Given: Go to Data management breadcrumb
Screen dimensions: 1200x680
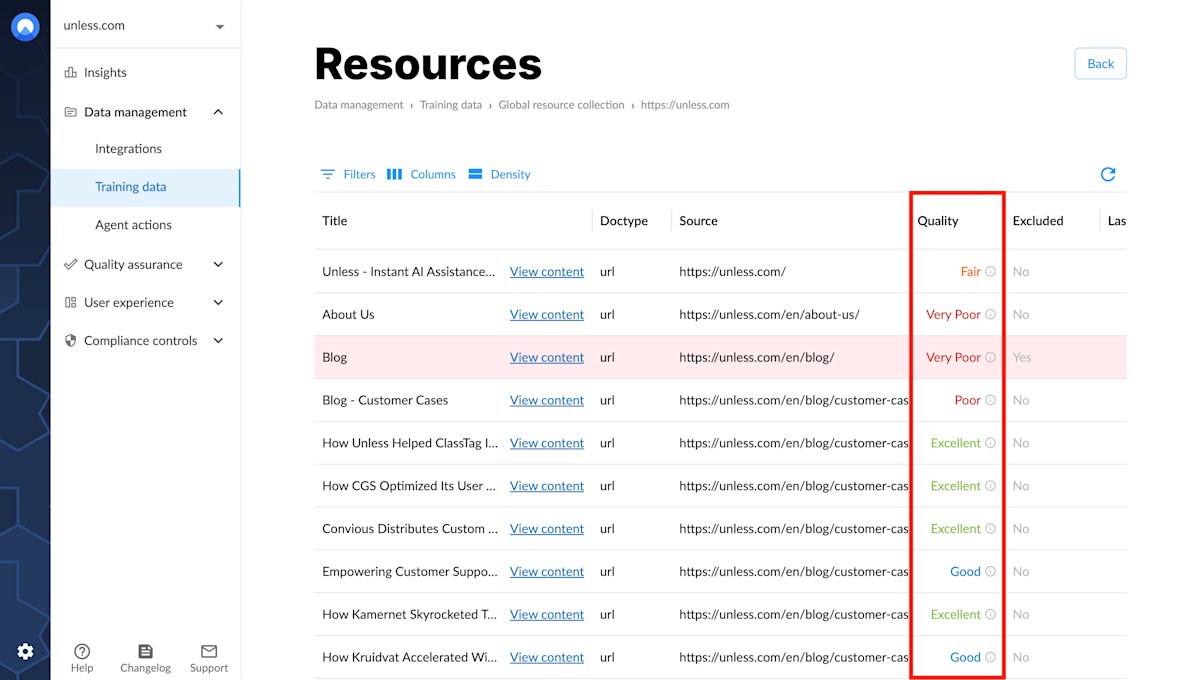Looking at the screenshot, I should pyautogui.click(x=359, y=105).
